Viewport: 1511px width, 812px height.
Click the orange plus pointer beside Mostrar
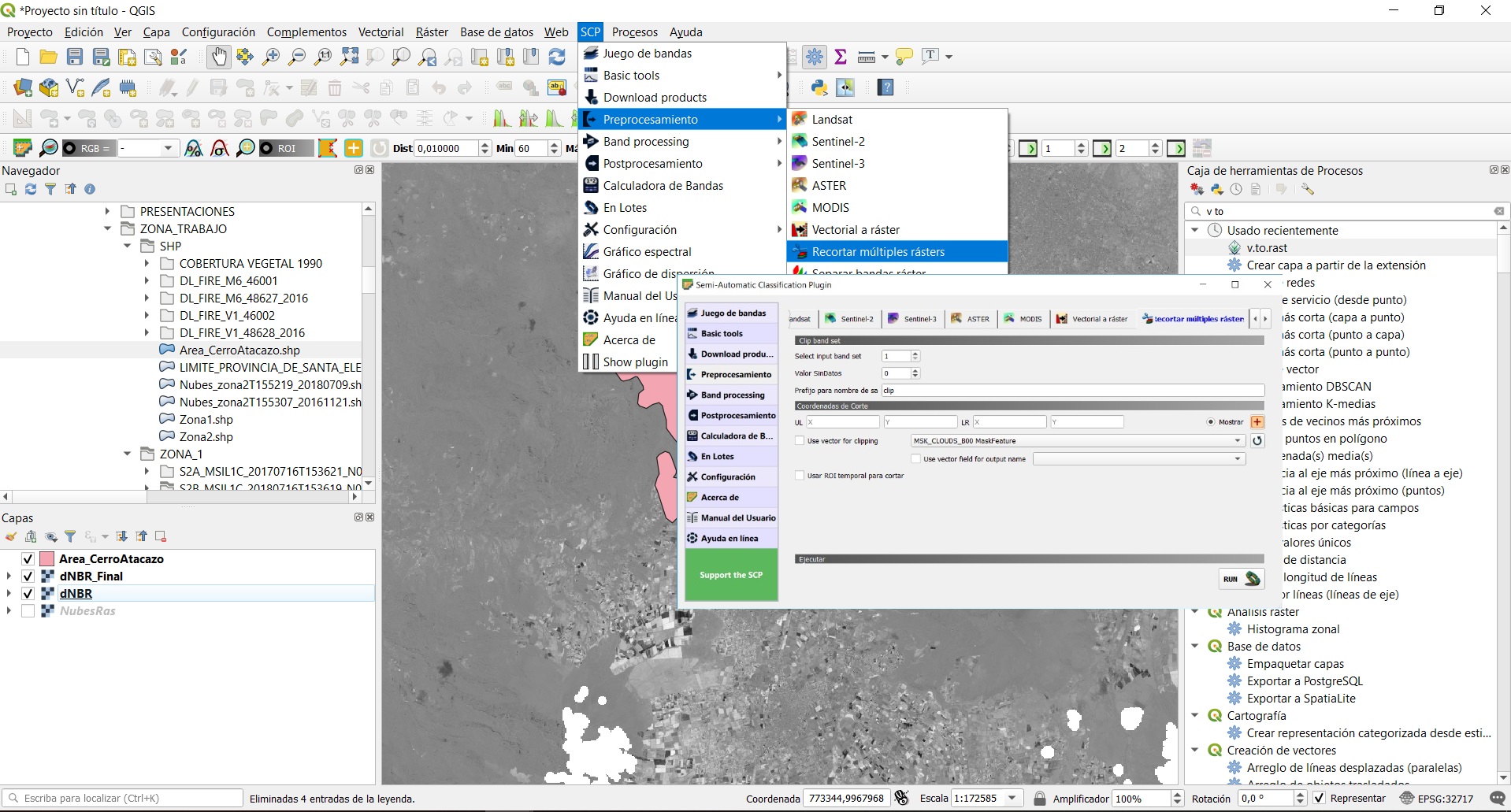pyautogui.click(x=1257, y=422)
